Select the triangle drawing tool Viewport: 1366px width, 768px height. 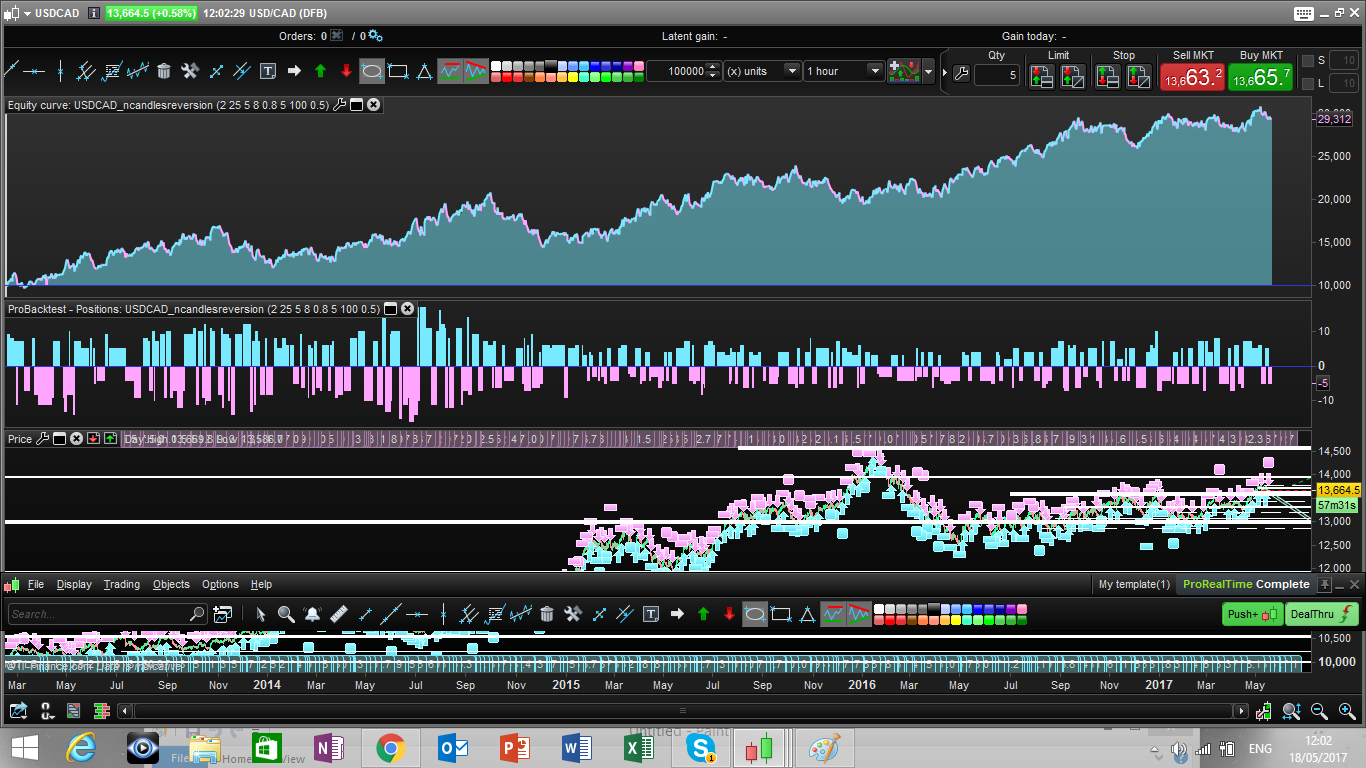pos(424,71)
